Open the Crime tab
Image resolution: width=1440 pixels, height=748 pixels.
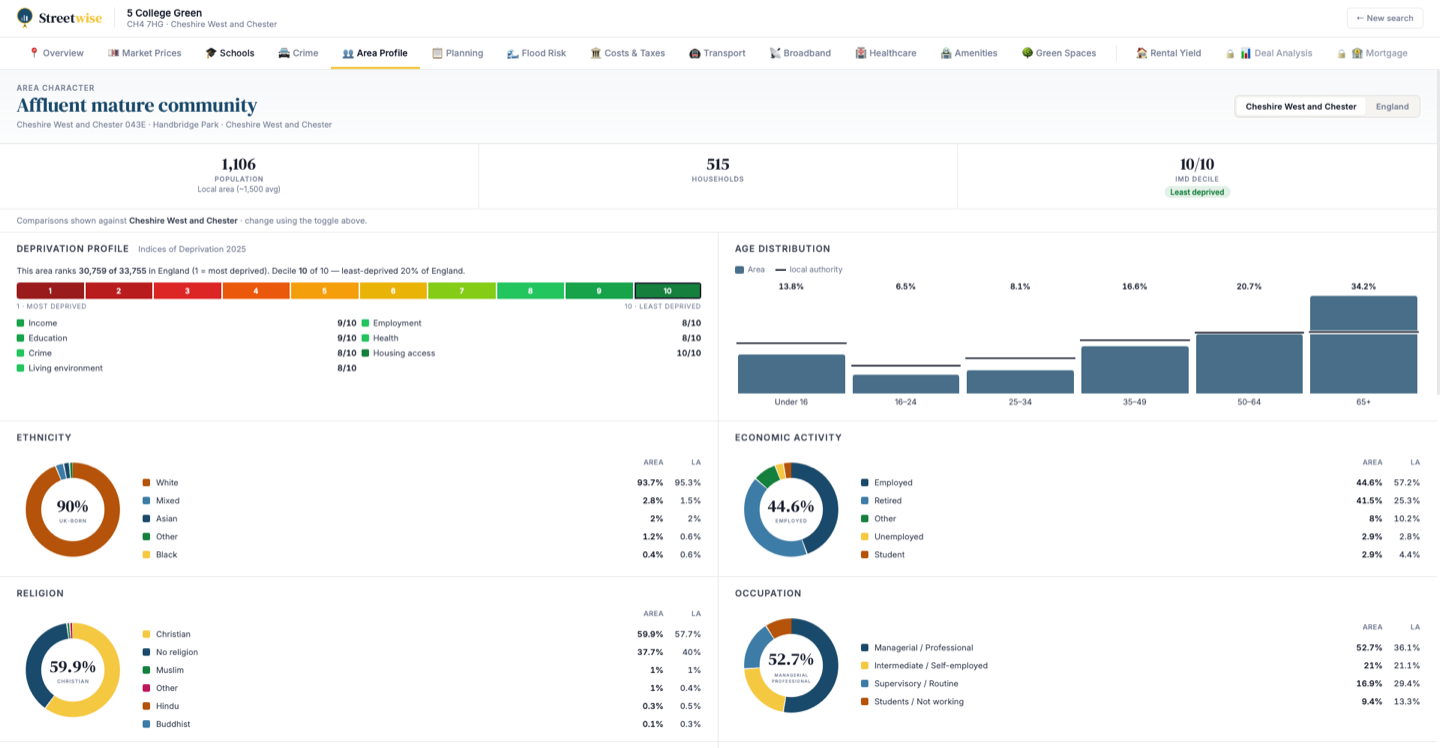(298, 53)
